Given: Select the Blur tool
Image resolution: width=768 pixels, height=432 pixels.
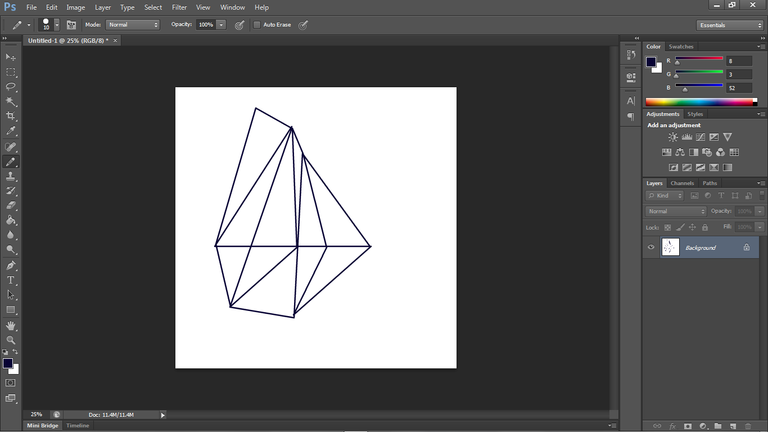Looking at the screenshot, I should click(x=10, y=235).
